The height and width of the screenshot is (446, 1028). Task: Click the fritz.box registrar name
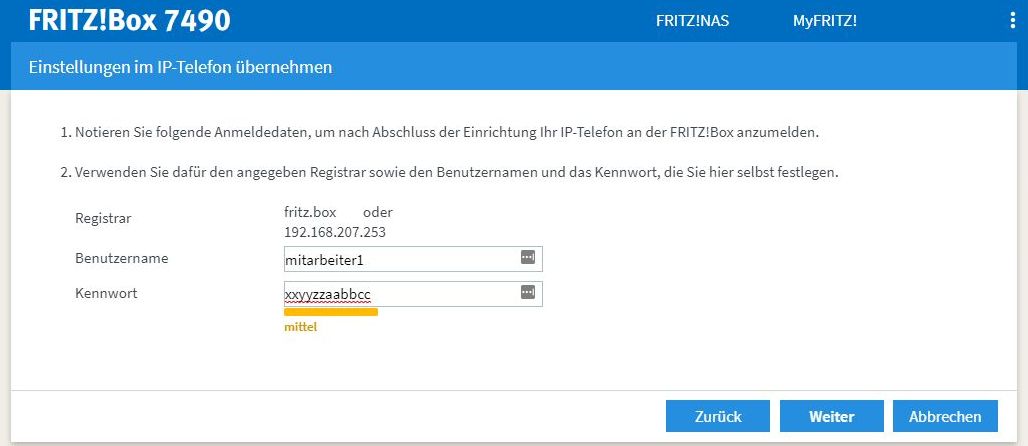point(311,213)
